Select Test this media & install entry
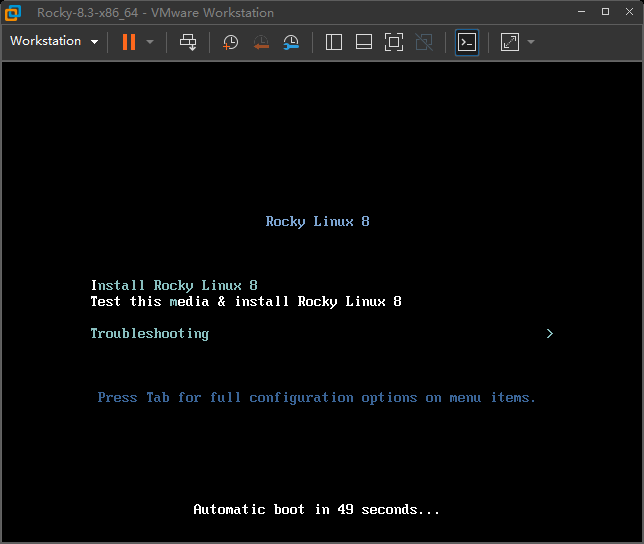Screen dimensions: 644x544 [246, 301]
